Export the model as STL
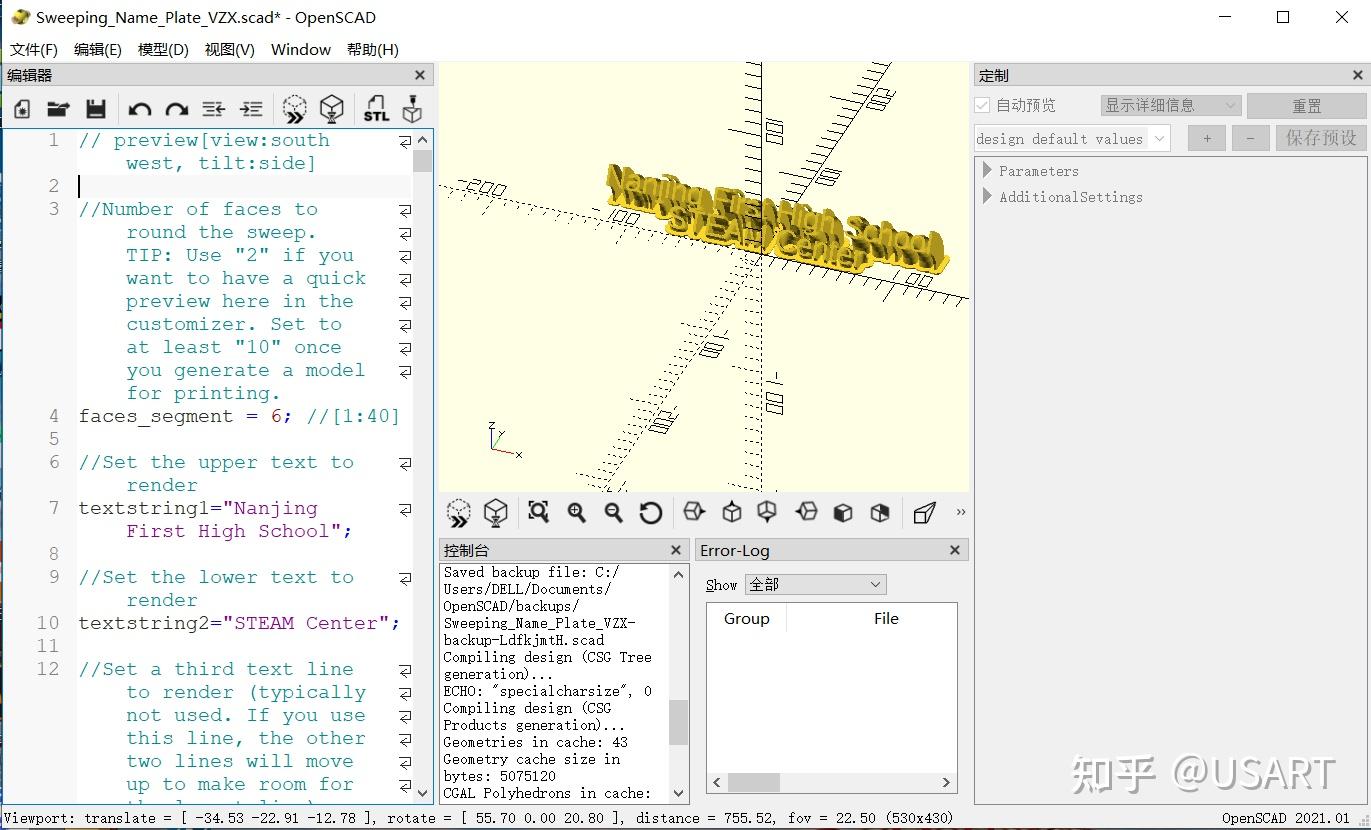The width and height of the screenshot is (1371, 830). pos(375,108)
